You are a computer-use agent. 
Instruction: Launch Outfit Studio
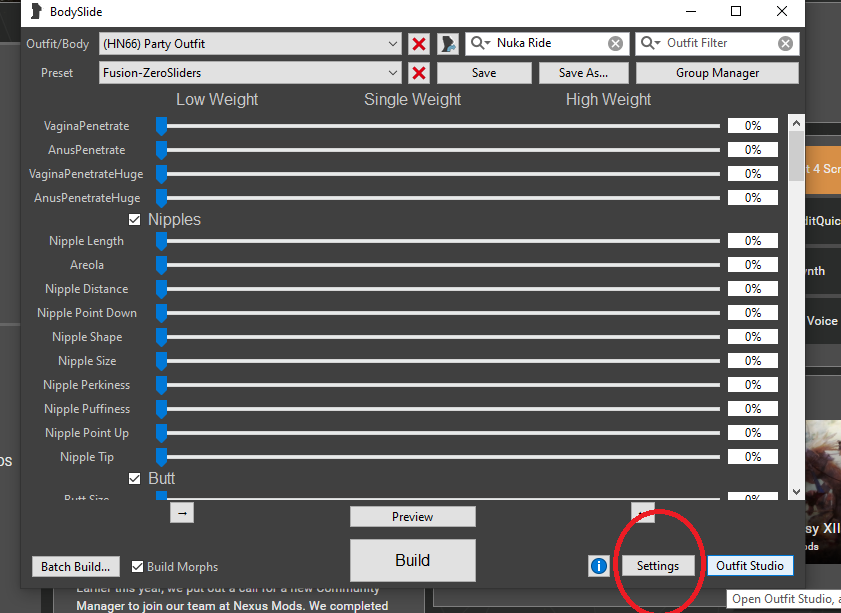pyautogui.click(x=750, y=566)
